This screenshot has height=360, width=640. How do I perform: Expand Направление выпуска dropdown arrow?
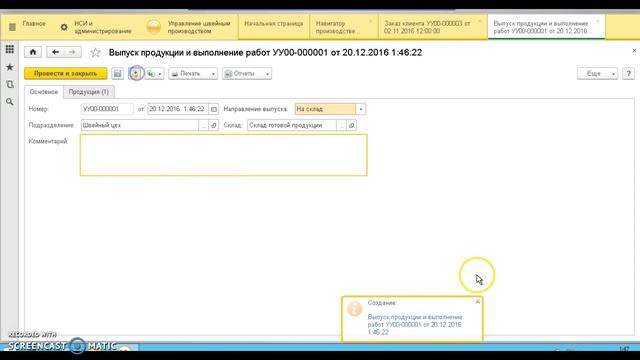tap(361, 109)
